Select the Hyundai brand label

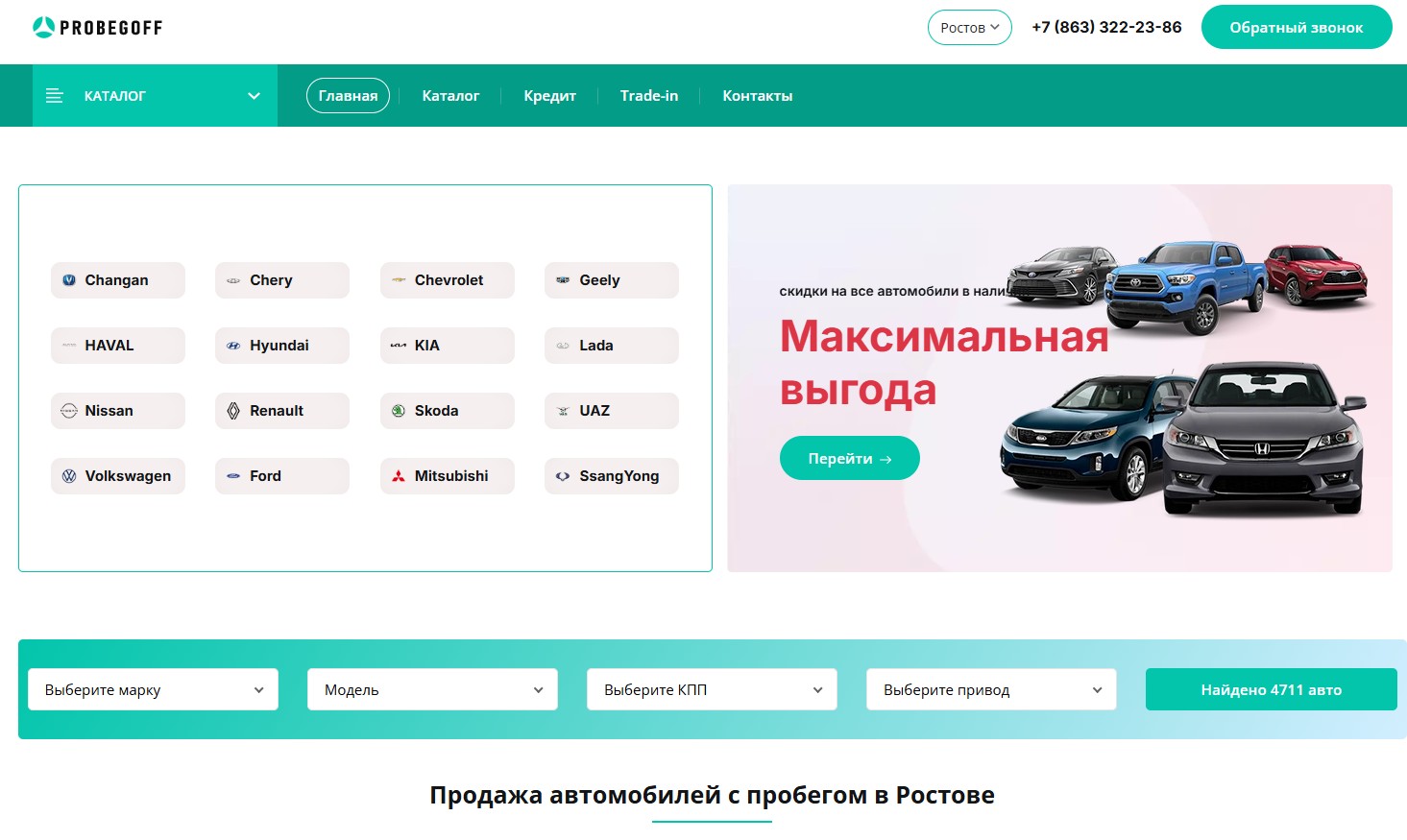point(279,346)
